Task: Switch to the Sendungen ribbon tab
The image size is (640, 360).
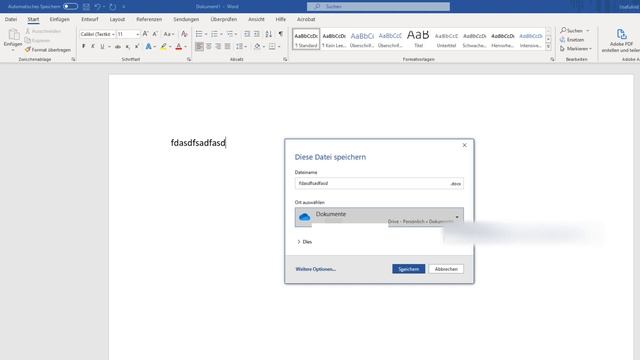Action: [186, 19]
